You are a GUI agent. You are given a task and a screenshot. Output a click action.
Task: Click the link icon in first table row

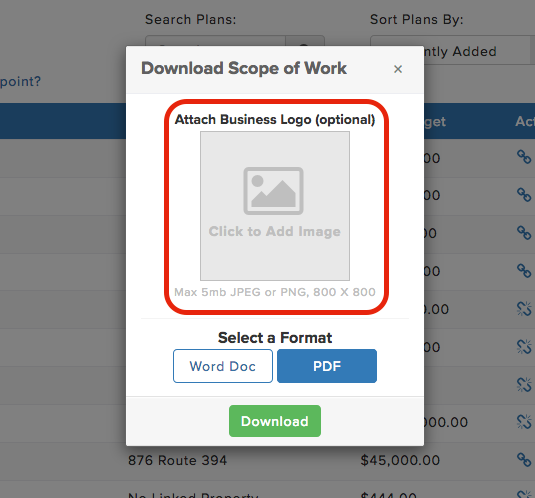[524, 157]
